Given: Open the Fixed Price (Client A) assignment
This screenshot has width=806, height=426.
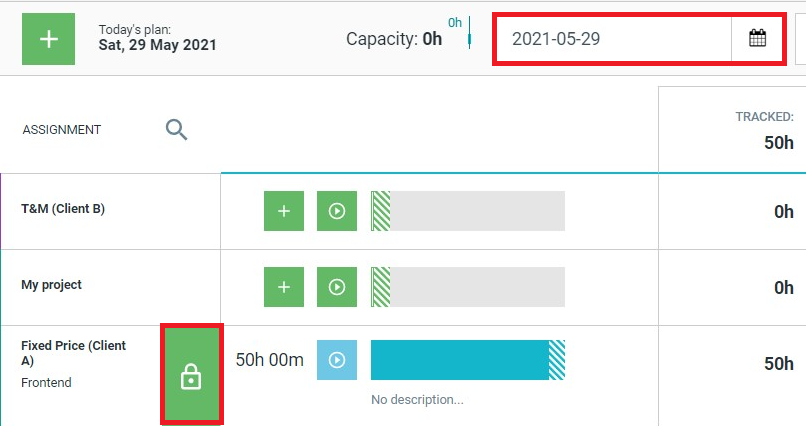Looking at the screenshot, I should [74, 353].
